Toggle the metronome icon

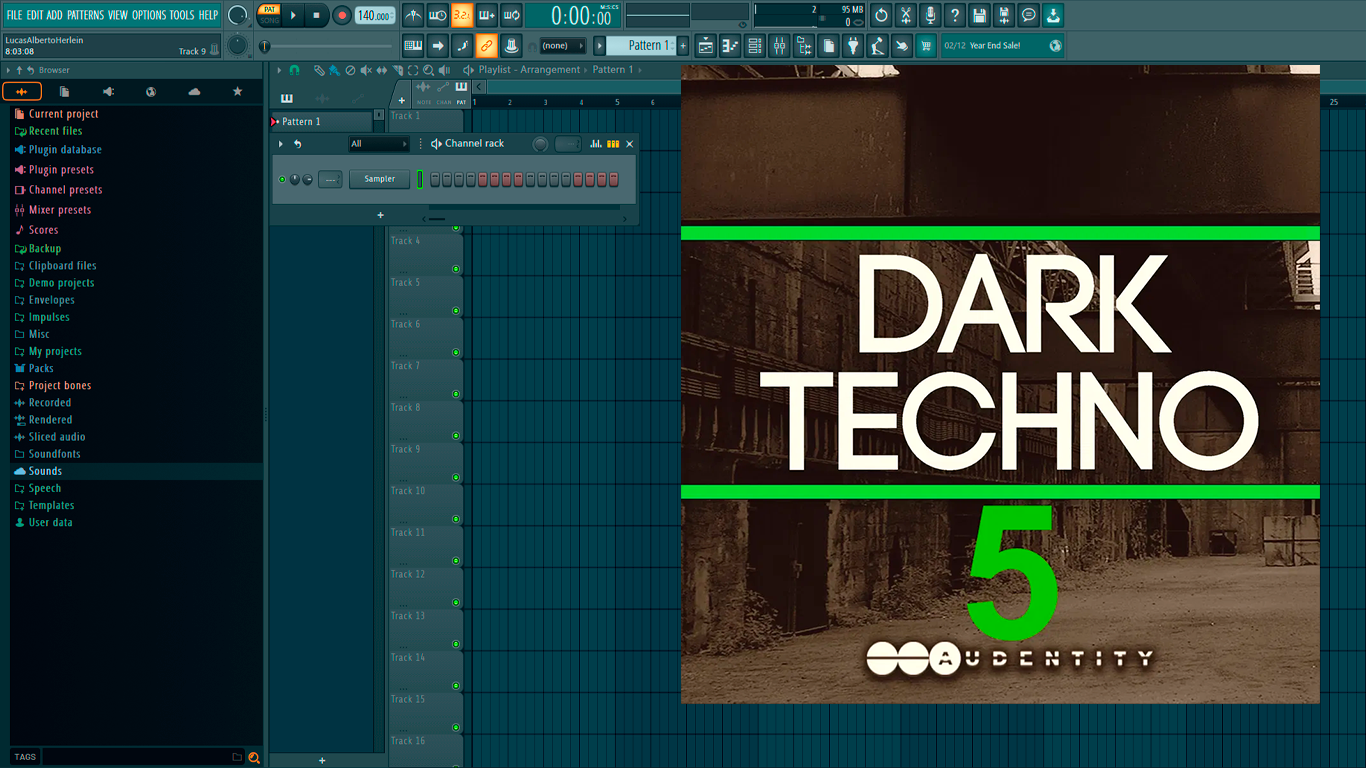(413, 15)
